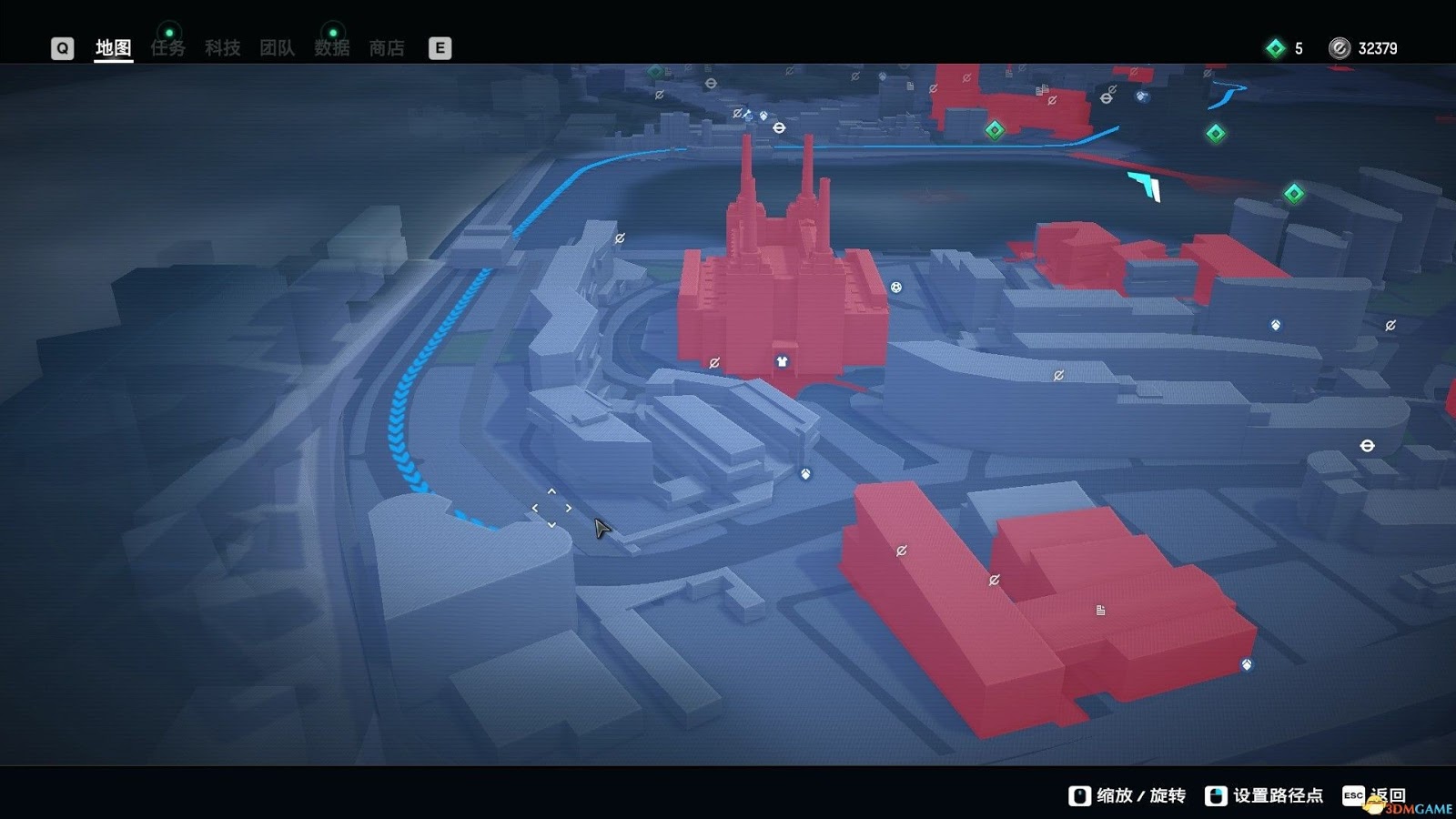
Task: Select the Underground marker at the top right riverbank
Action: pos(1106,98)
